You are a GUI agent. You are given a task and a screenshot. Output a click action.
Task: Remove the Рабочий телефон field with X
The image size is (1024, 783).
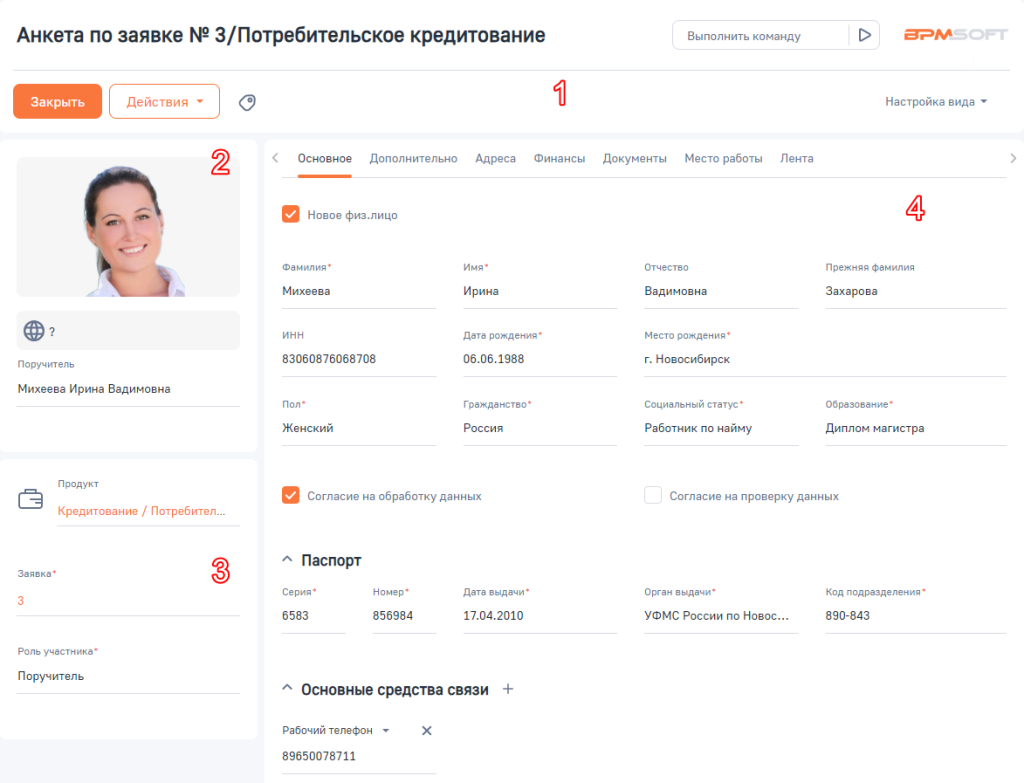coord(426,731)
